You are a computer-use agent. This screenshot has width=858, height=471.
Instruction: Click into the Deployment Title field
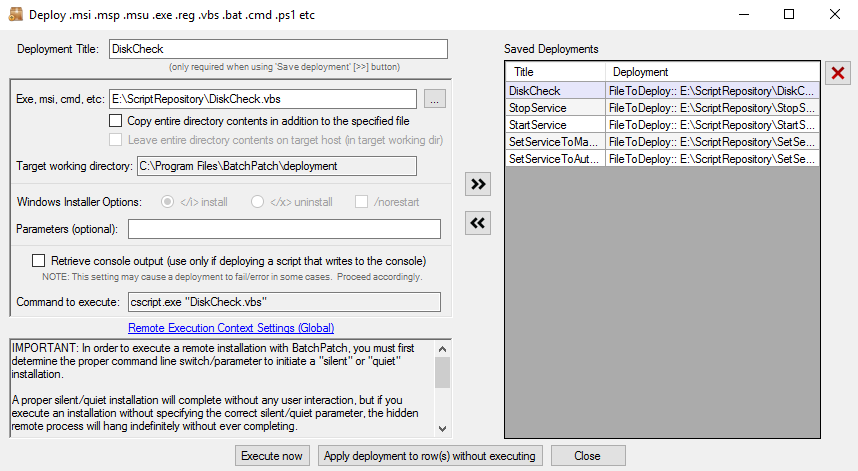click(278, 49)
